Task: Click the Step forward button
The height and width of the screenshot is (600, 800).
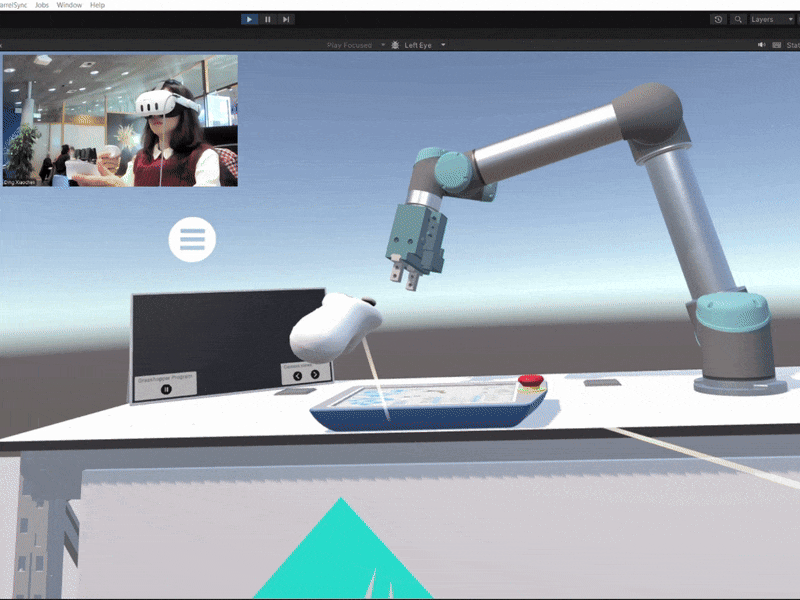Action: click(286, 19)
